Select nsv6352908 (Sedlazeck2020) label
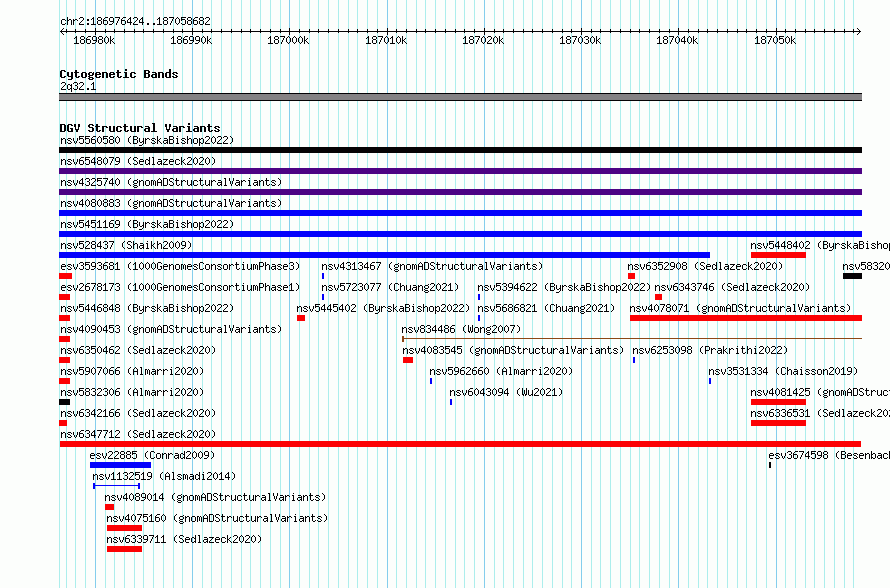Screen dimensions: 890x588 [705, 266]
